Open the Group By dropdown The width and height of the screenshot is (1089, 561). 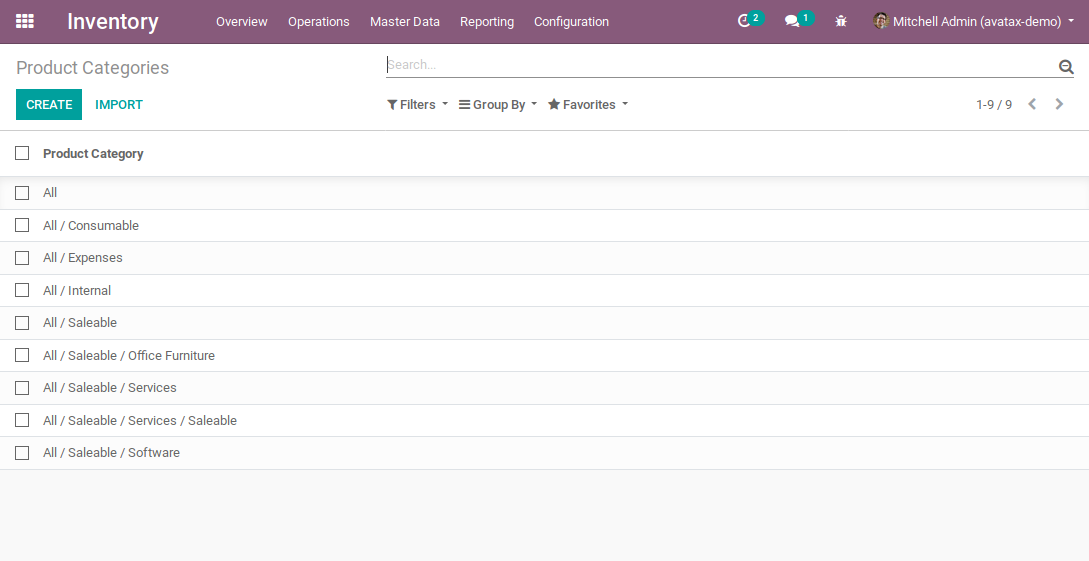coord(498,105)
